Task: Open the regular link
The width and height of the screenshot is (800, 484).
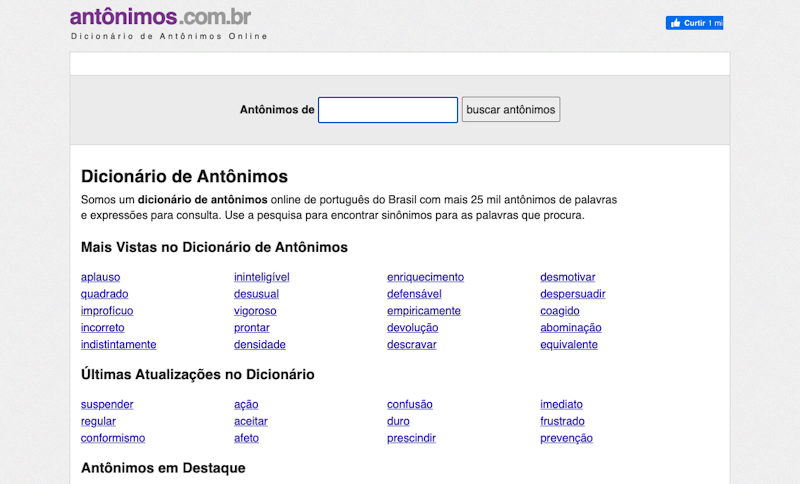Action: [98, 421]
